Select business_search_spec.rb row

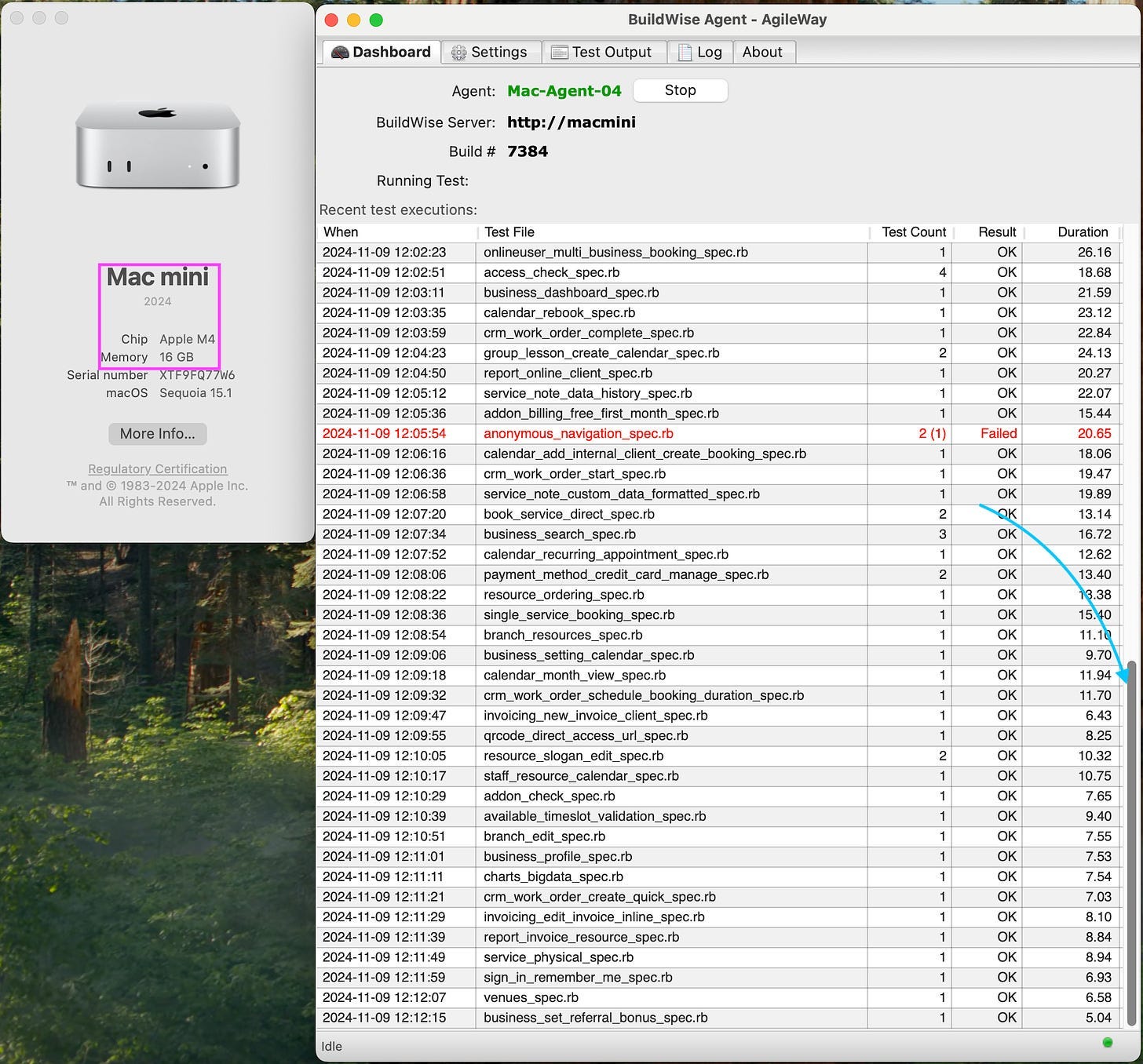(x=718, y=534)
